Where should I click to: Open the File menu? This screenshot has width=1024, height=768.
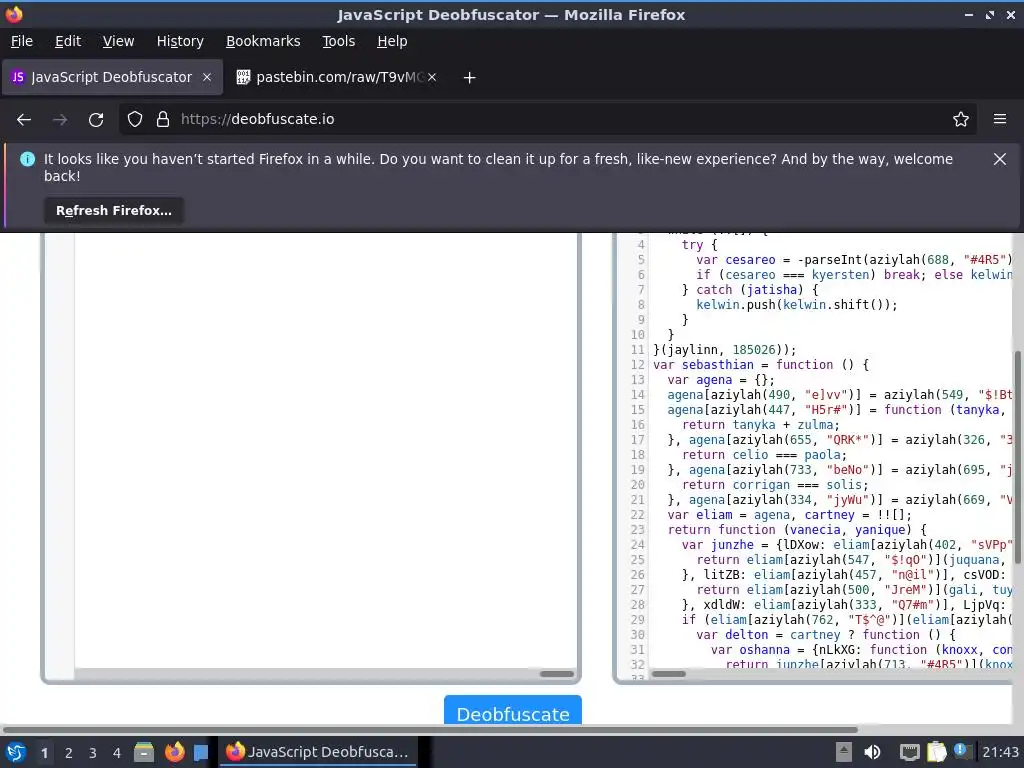pyautogui.click(x=22, y=41)
